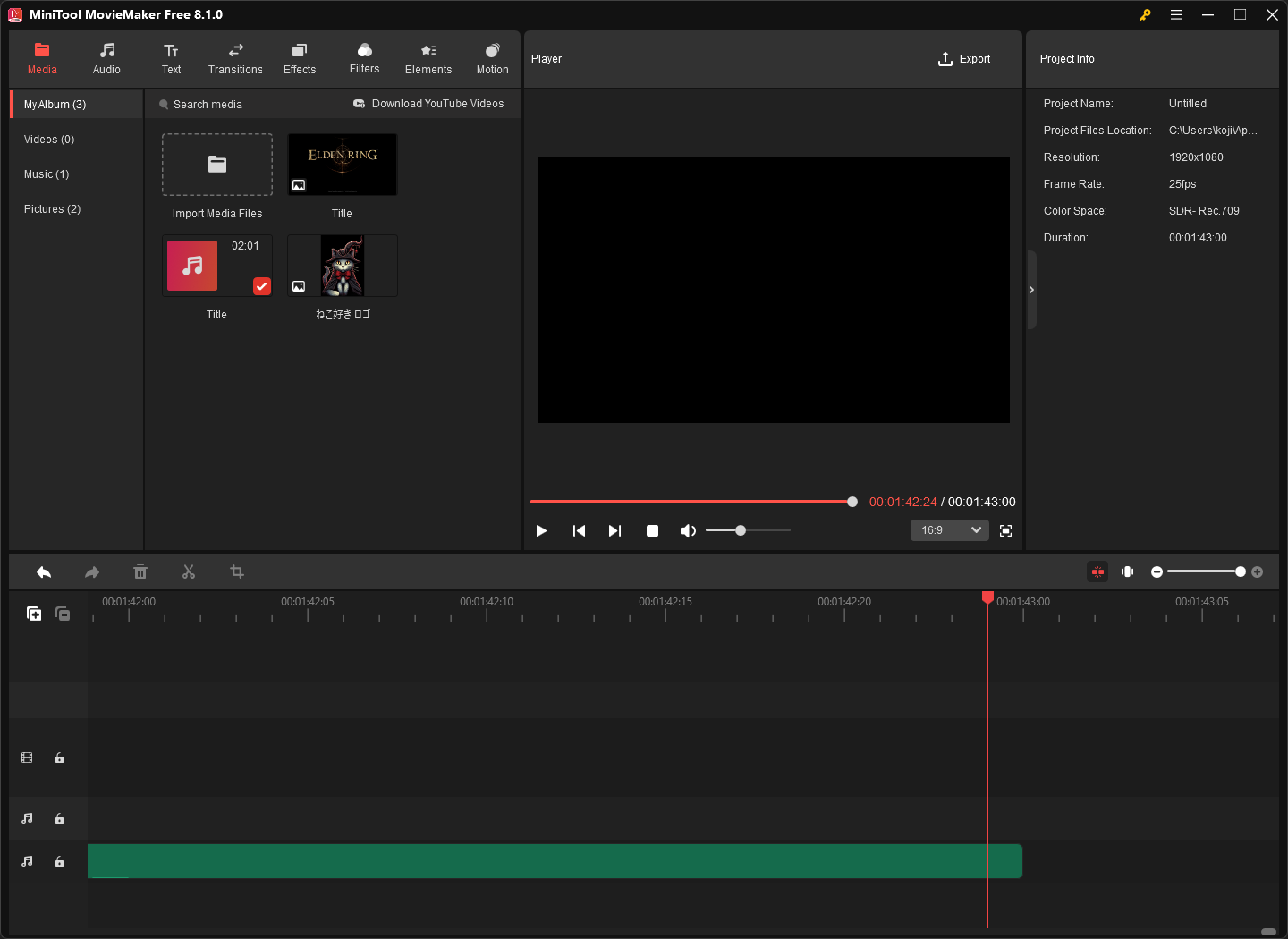
Task: Click the Export button
Action: (x=964, y=59)
